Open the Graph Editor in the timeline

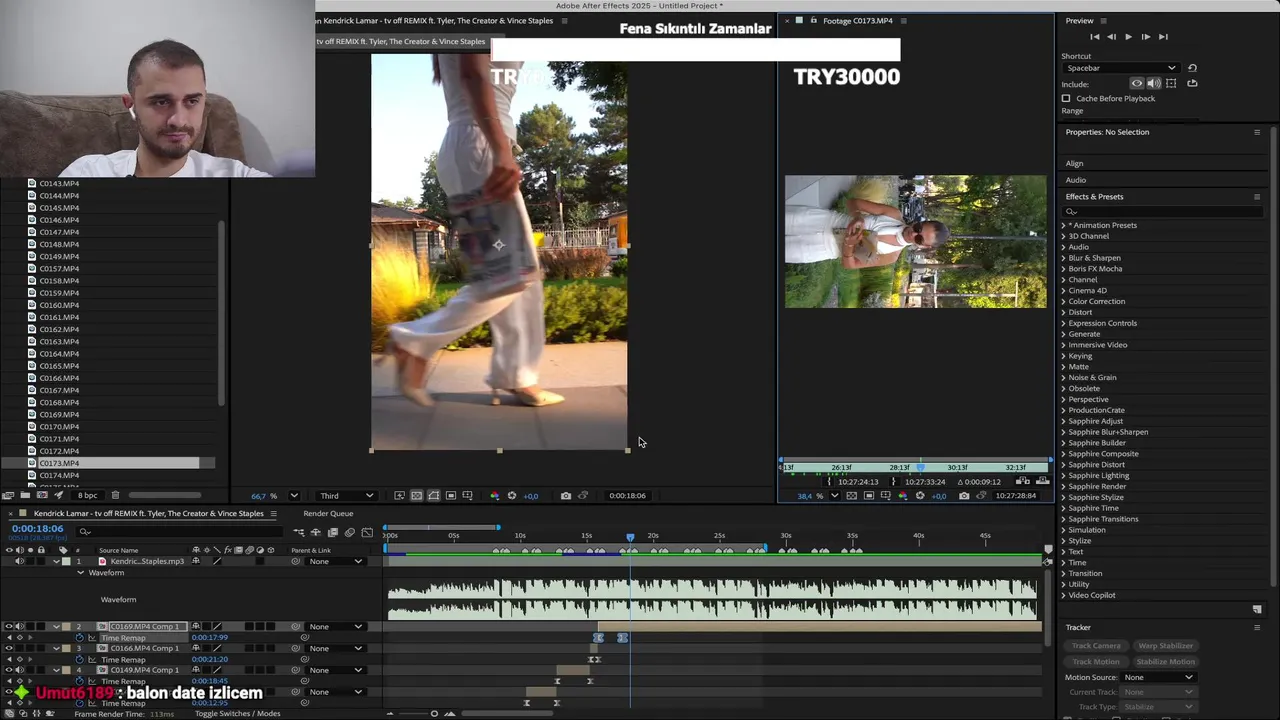click(x=367, y=533)
